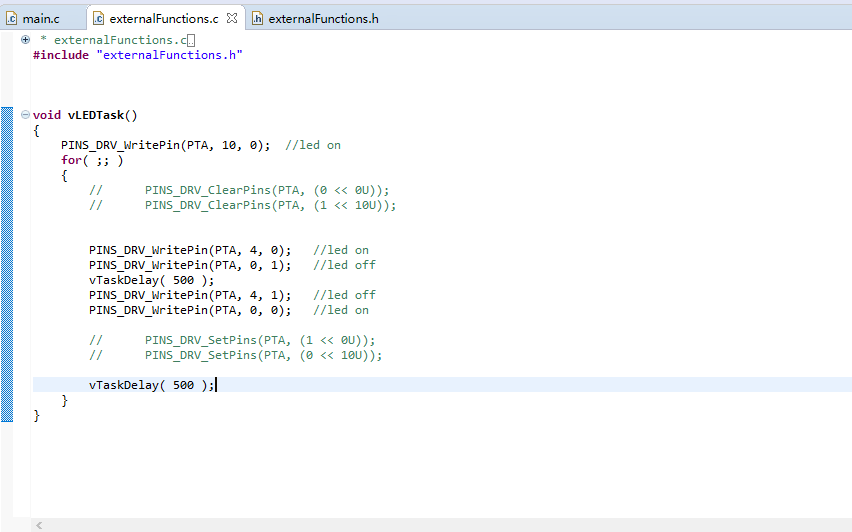The width and height of the screenshot is (852, 532).
Task: Collapse the vLEDTask function body
Action: (x=25, y=115)
